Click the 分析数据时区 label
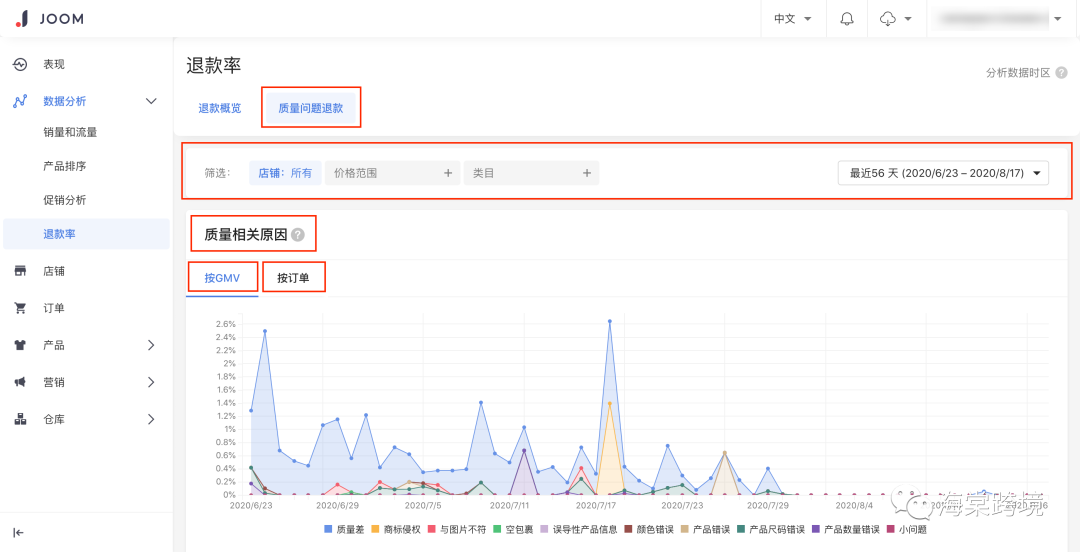 point(1018,73)
